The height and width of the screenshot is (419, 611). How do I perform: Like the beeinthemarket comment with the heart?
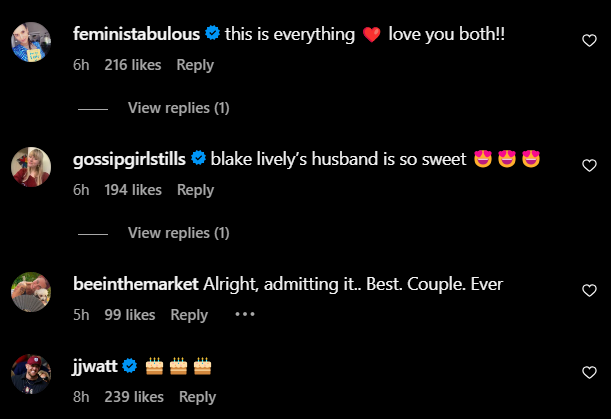(589, 290)
